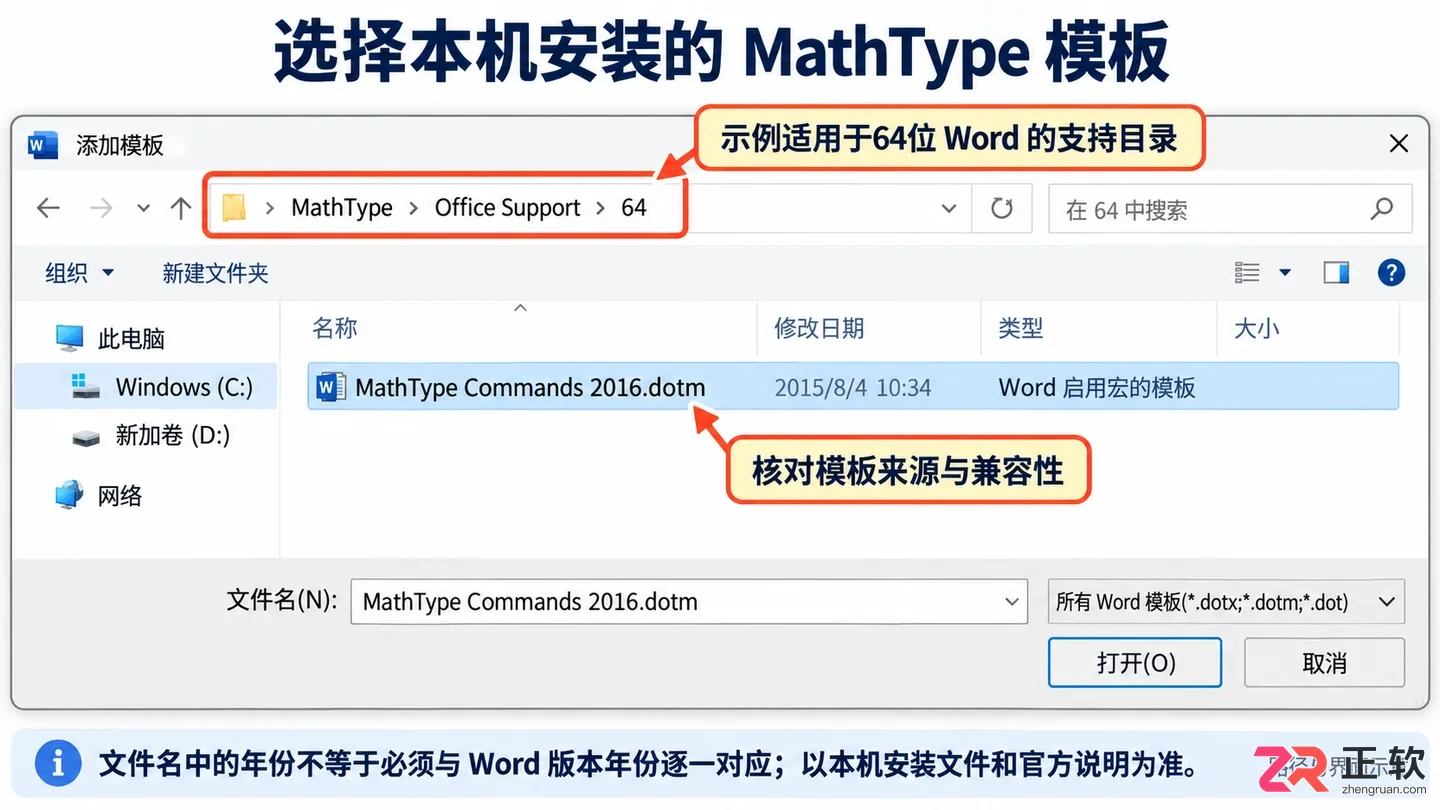
Task: Select MathType in the breadcrumb path
Action: coord(342,208)
